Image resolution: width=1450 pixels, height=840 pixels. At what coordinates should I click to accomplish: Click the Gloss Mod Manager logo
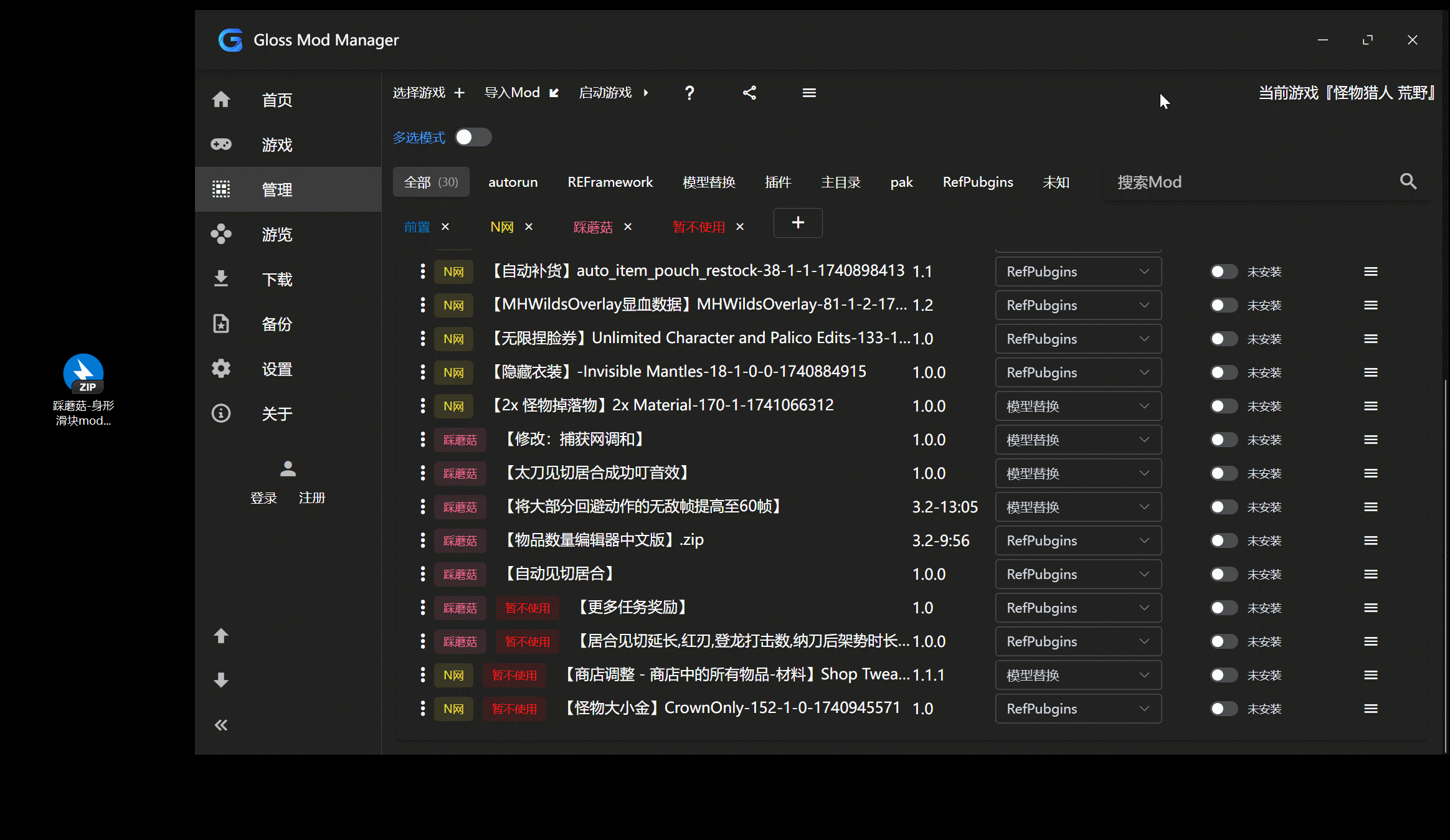[230, 40]
